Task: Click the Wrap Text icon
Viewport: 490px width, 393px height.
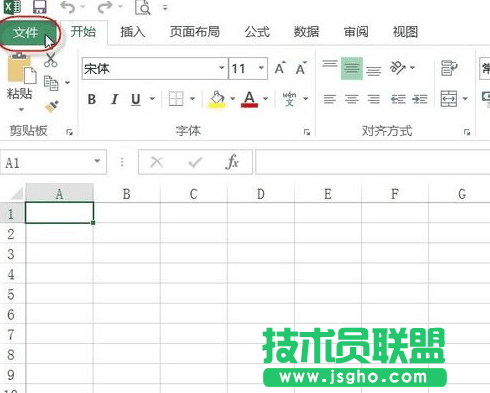Action: (x=449, y=68)
